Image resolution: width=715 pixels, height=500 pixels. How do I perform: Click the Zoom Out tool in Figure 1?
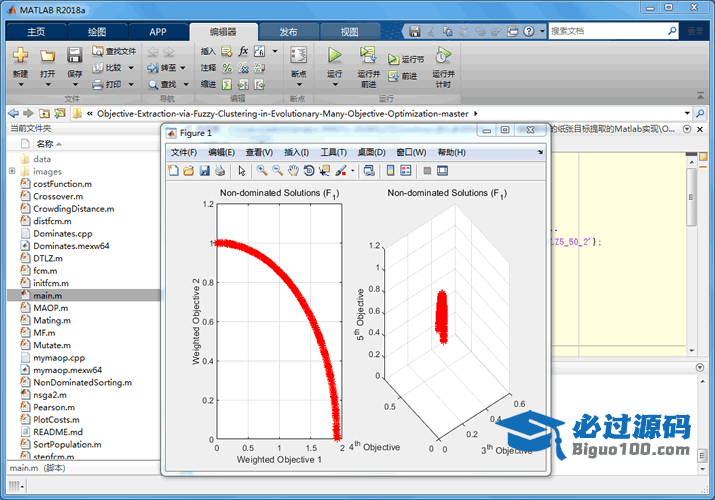pos(277,171)
